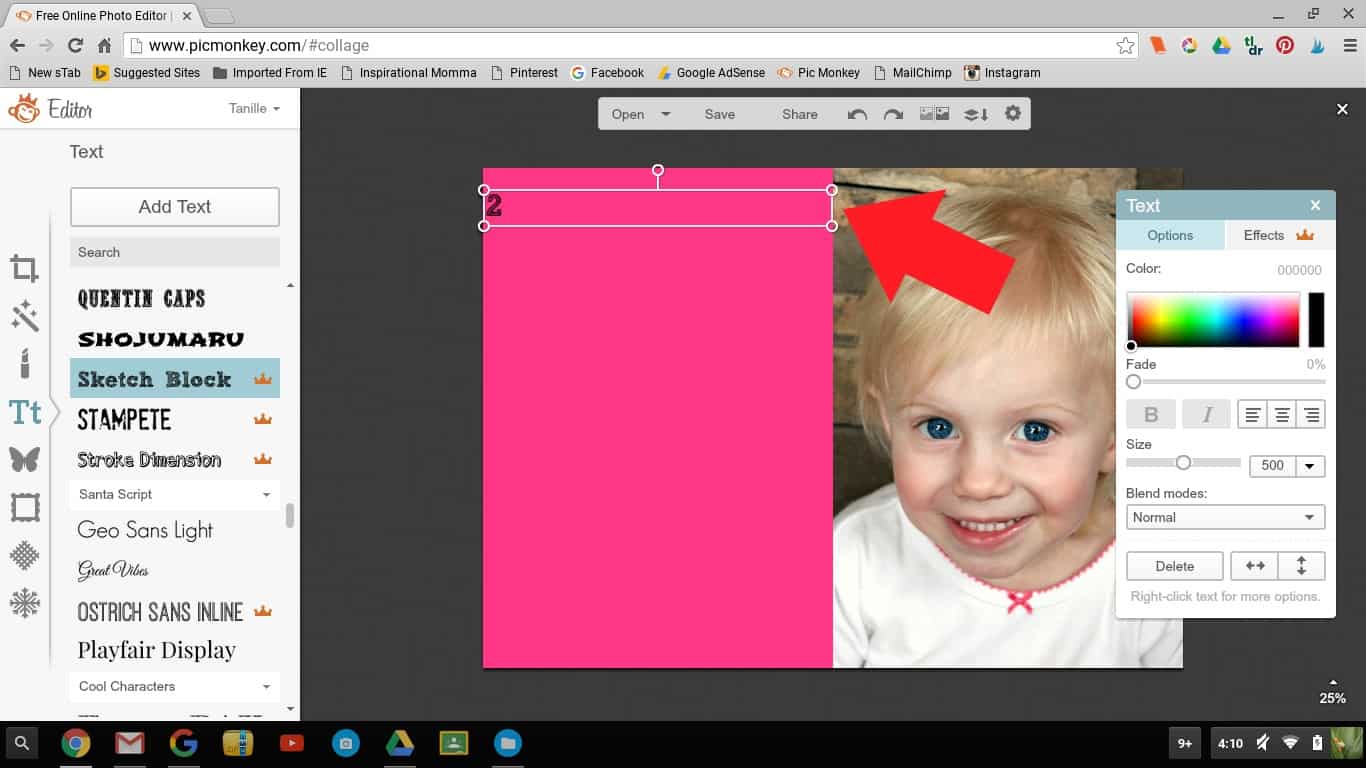Screen dimensions: 1366x768
Task: Open the Effects magic wand tool
Action: tap(25, 317)
